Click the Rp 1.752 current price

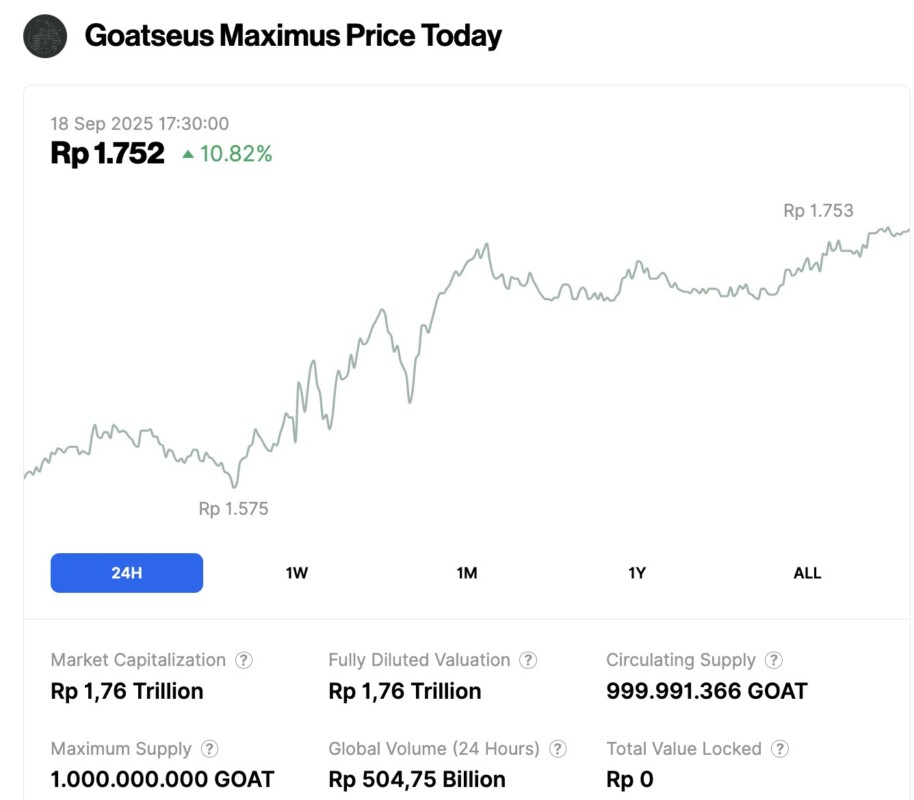pyautogui.click(x=107, y=153)
